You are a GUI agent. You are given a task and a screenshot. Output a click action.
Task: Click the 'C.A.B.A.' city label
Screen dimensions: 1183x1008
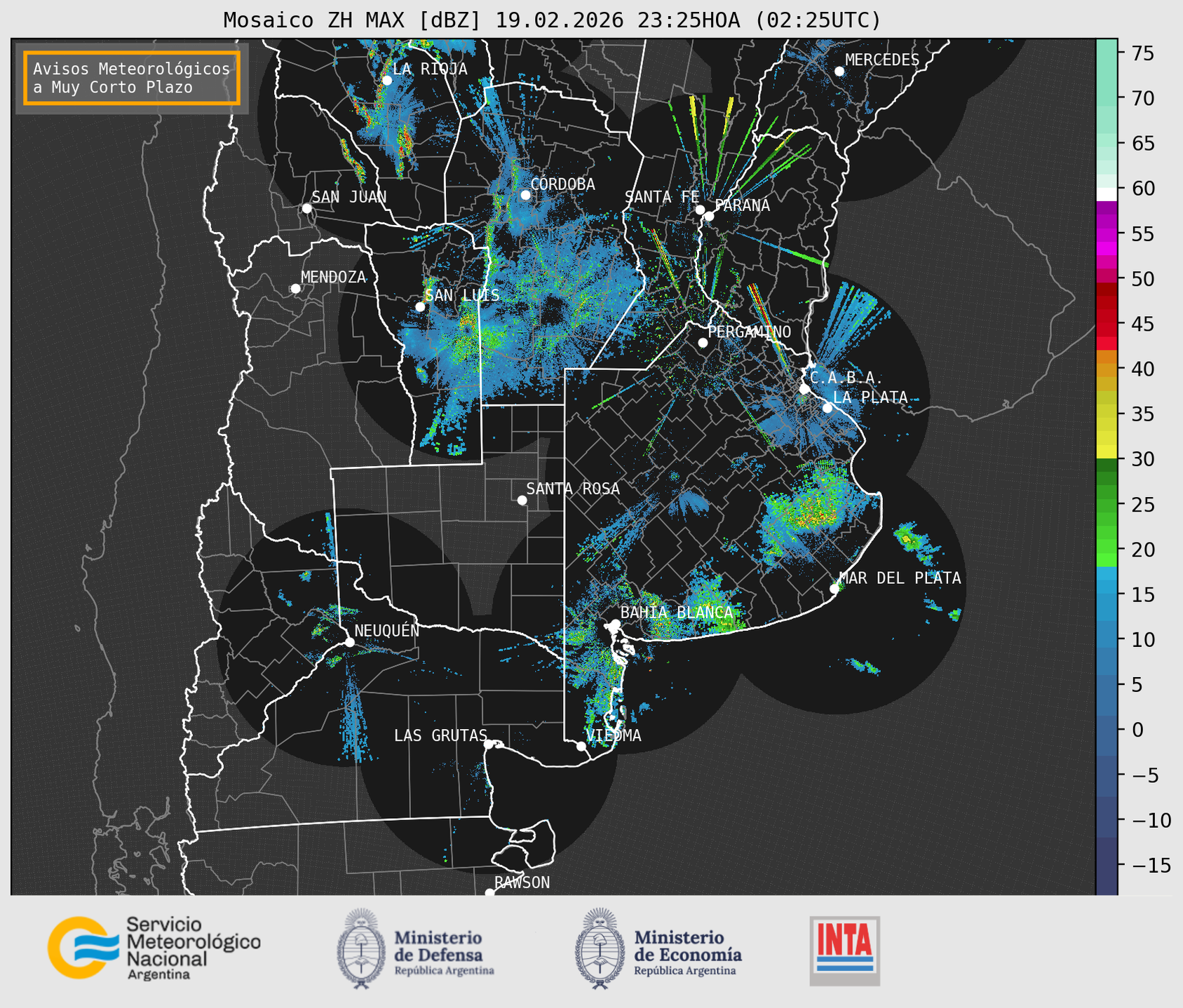(846, 378)
